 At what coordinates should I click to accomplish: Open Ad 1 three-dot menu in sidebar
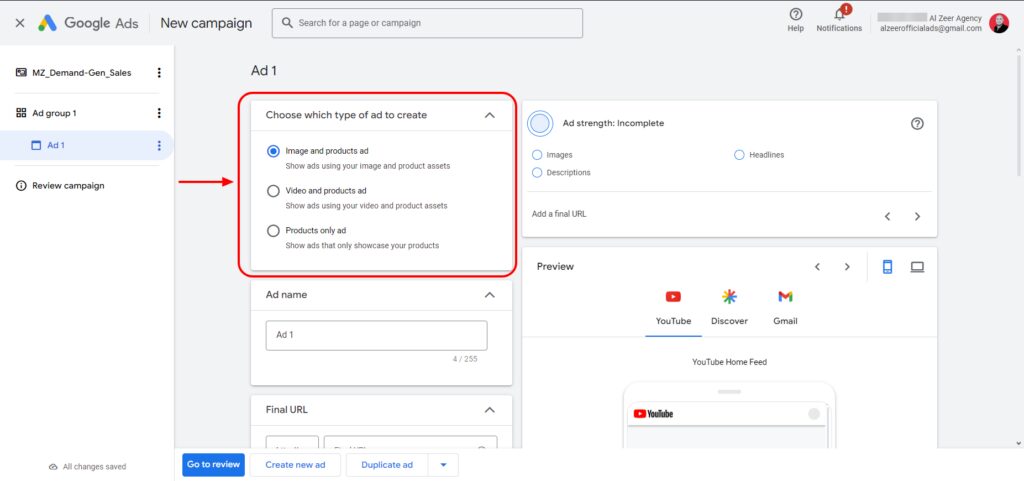[159, 146]
